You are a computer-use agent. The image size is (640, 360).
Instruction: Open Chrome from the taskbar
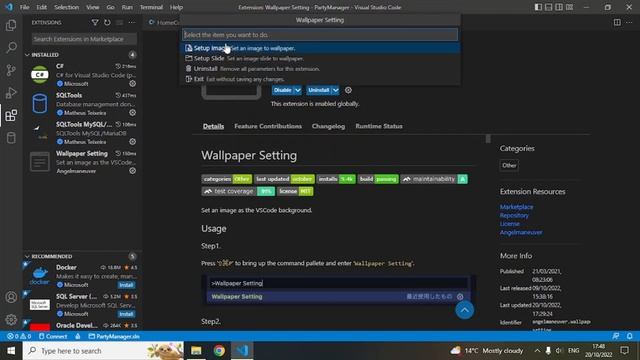click(x=219, y=351)
